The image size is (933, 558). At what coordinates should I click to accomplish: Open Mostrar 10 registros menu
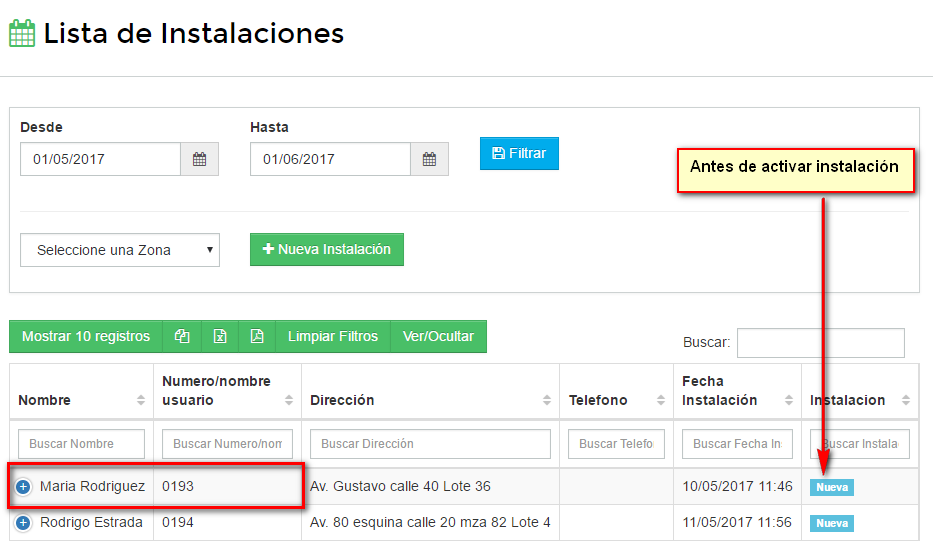click(x=86, y=337)
